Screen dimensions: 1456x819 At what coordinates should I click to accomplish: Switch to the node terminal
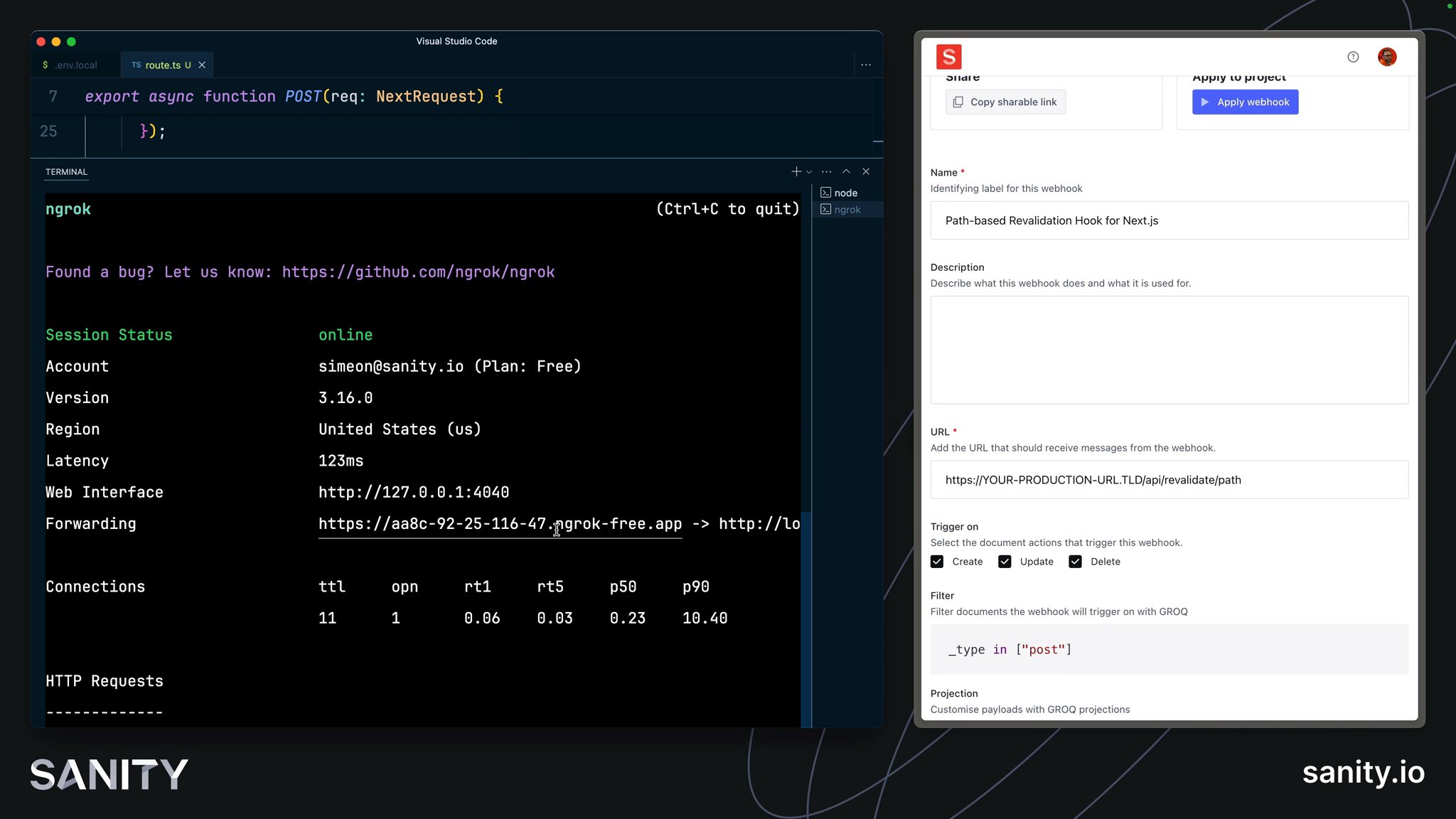coord(847,193)
